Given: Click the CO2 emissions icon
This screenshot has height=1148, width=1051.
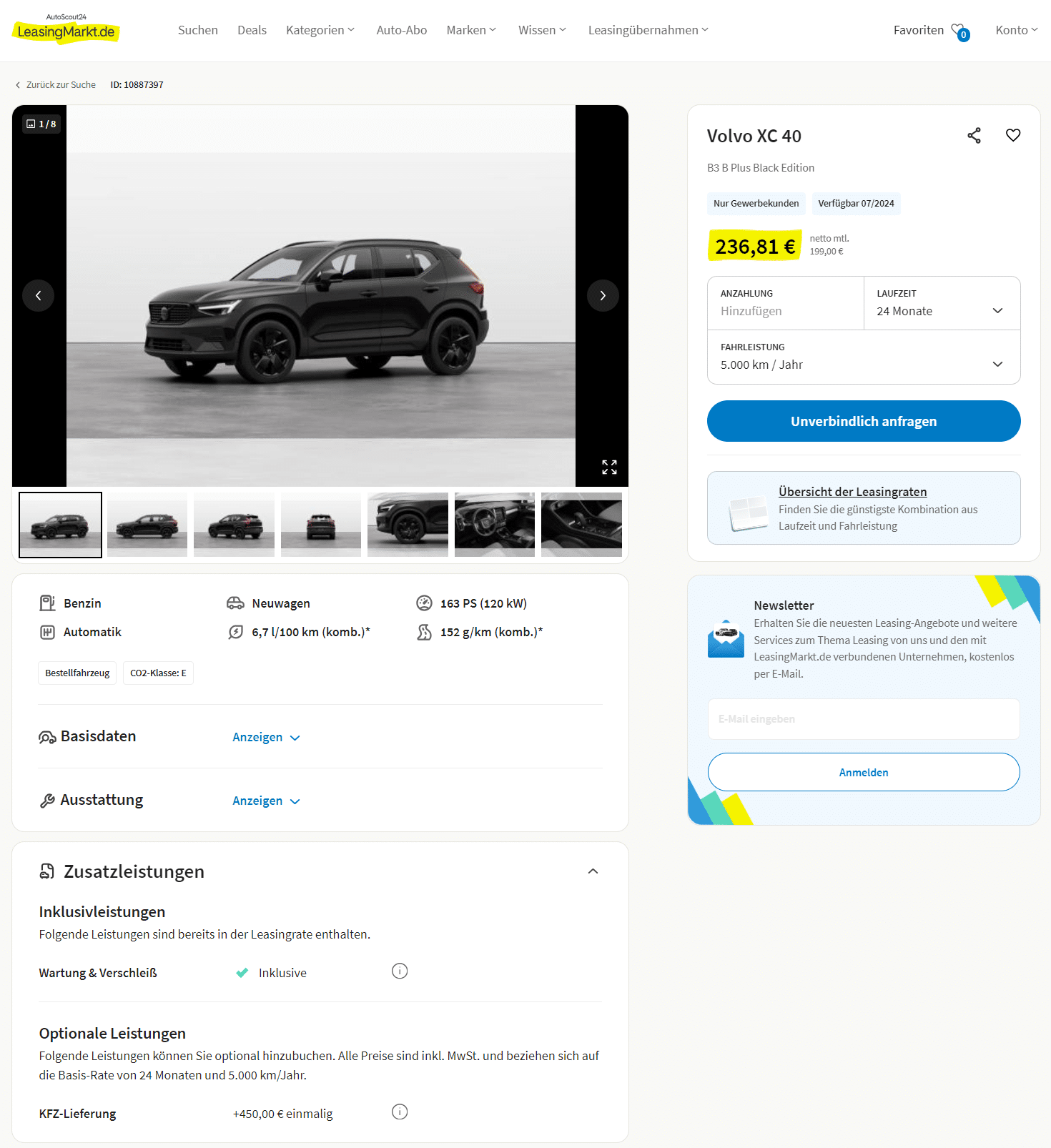Looking at the screenshot, I should coord(424,632).
